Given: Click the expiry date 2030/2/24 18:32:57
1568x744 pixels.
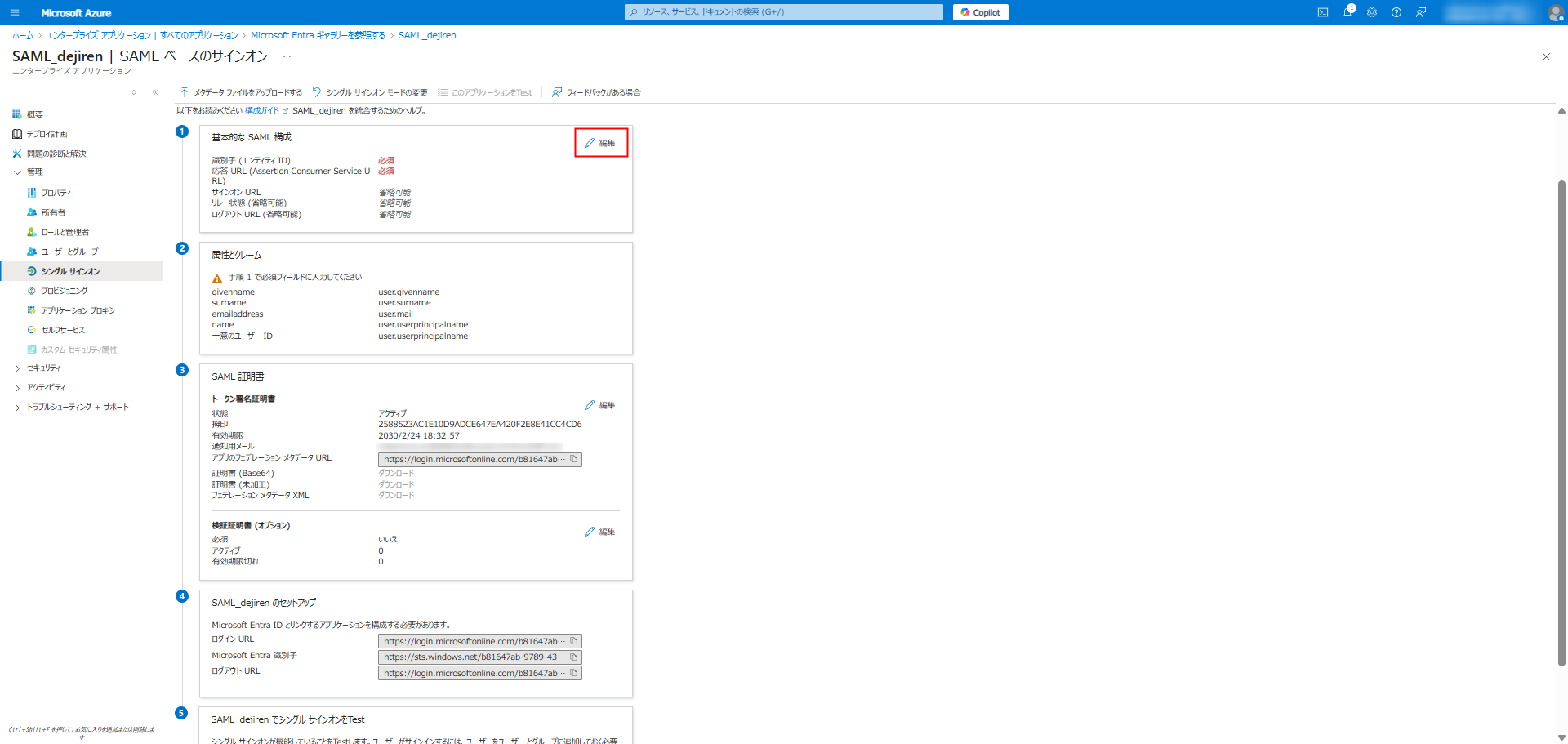Looking at the screenshot, I should [x=419, y=436].
